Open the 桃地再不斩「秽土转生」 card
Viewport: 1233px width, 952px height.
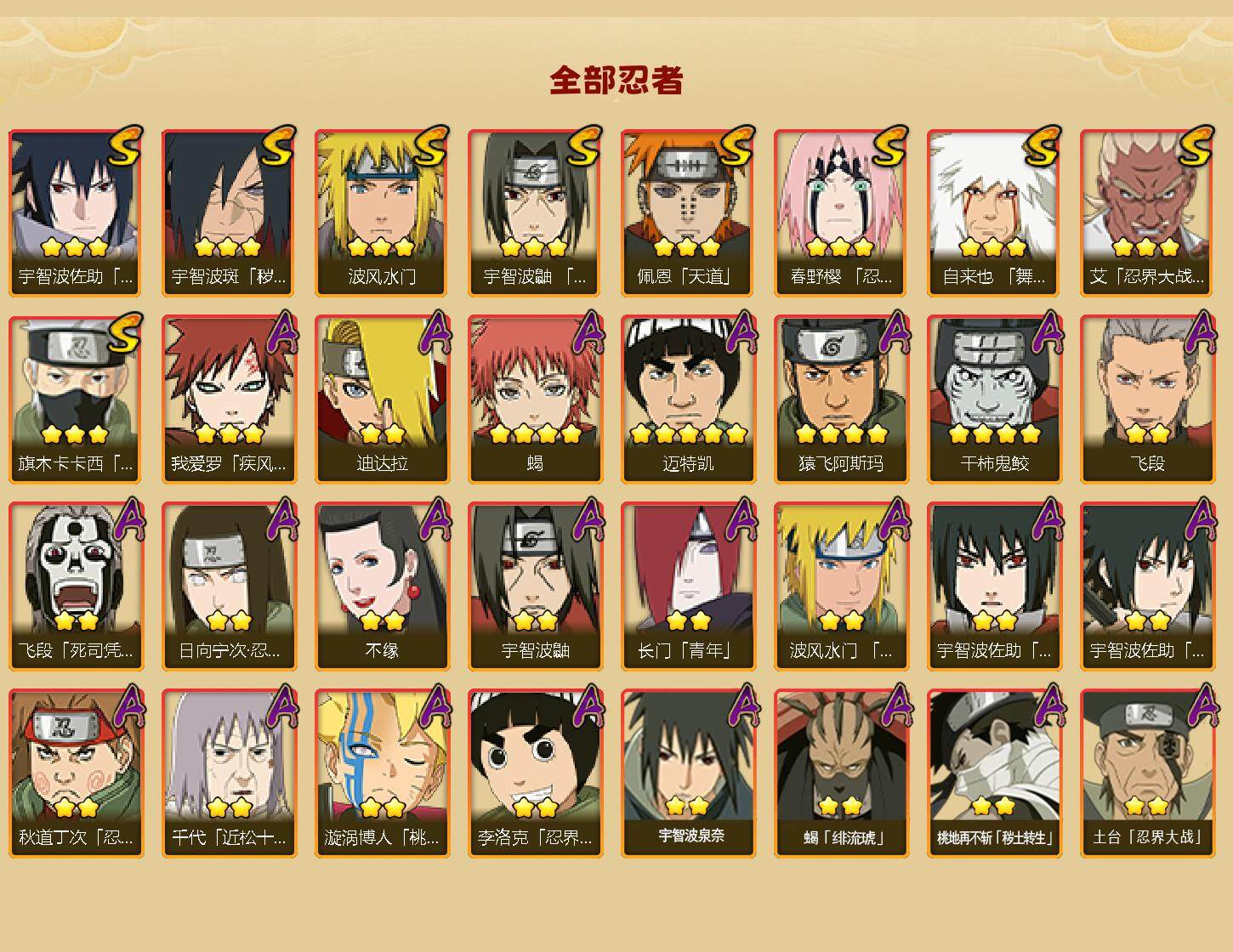[994, 773]
